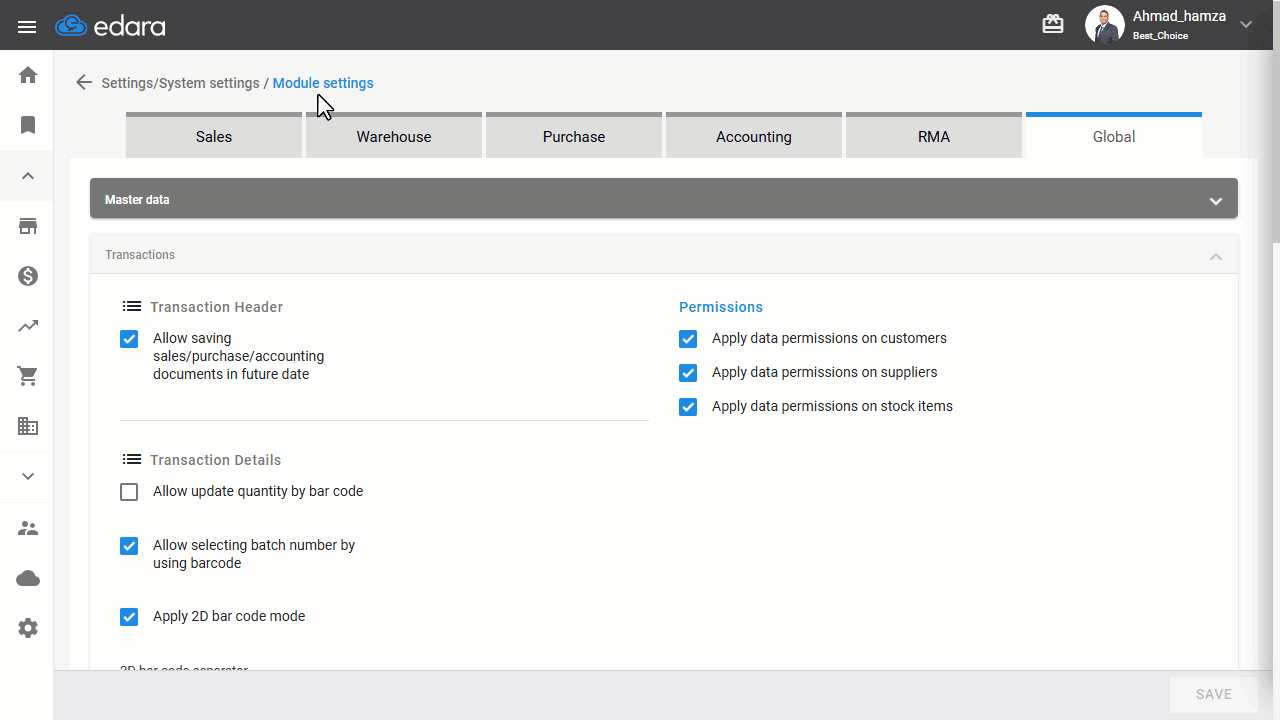
Task: Click the Transaction Details list icon
Action: click(131, 459)
